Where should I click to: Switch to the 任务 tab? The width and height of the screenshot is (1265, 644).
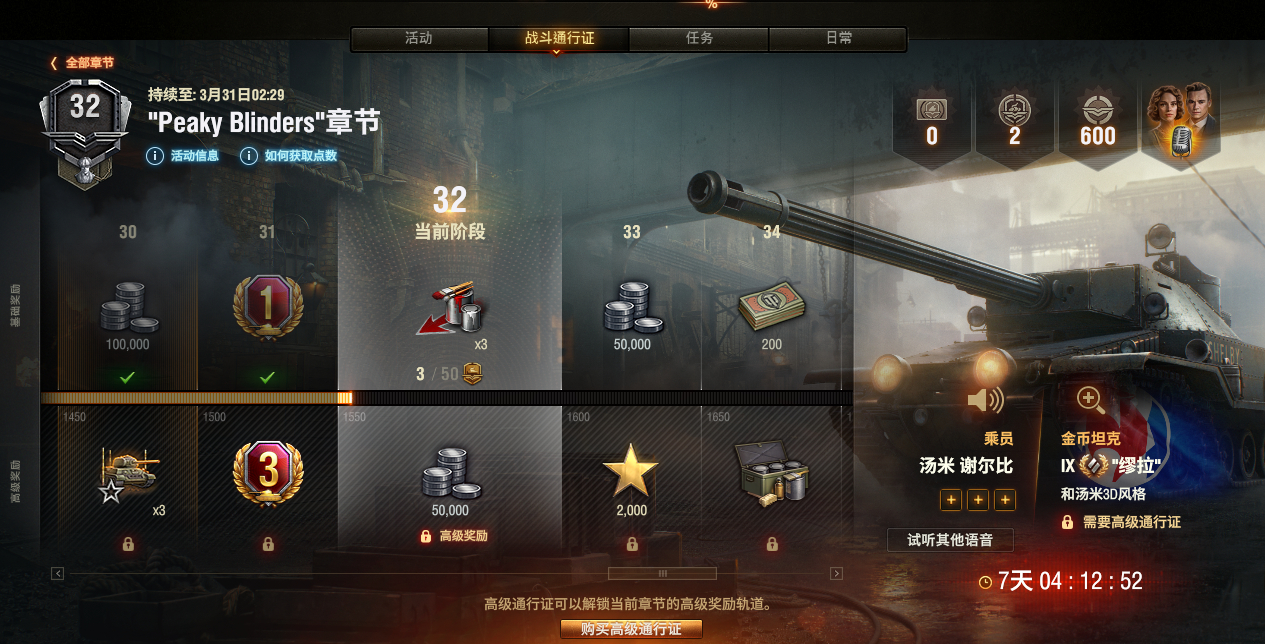(699, 39)
